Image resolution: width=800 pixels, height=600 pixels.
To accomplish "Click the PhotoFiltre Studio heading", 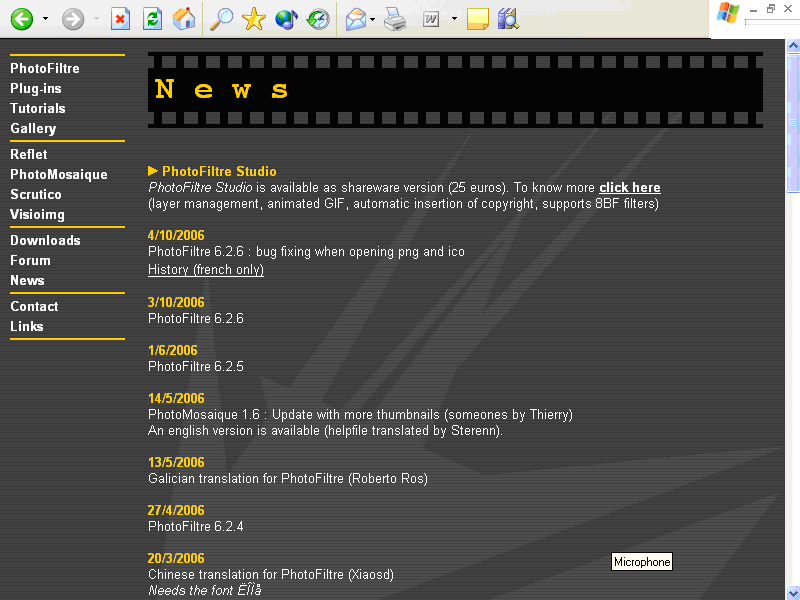I will coord(219,171).
